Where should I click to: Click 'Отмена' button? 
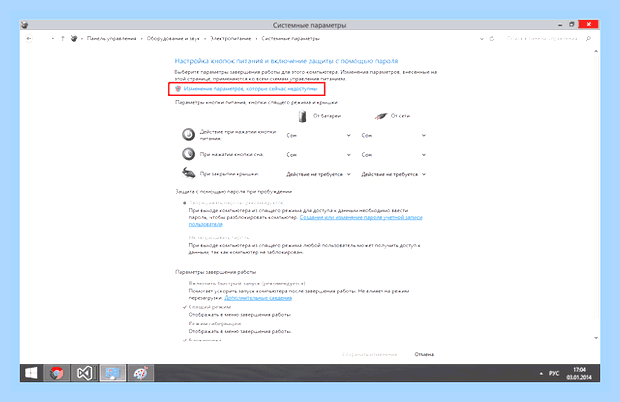point(424,355)
